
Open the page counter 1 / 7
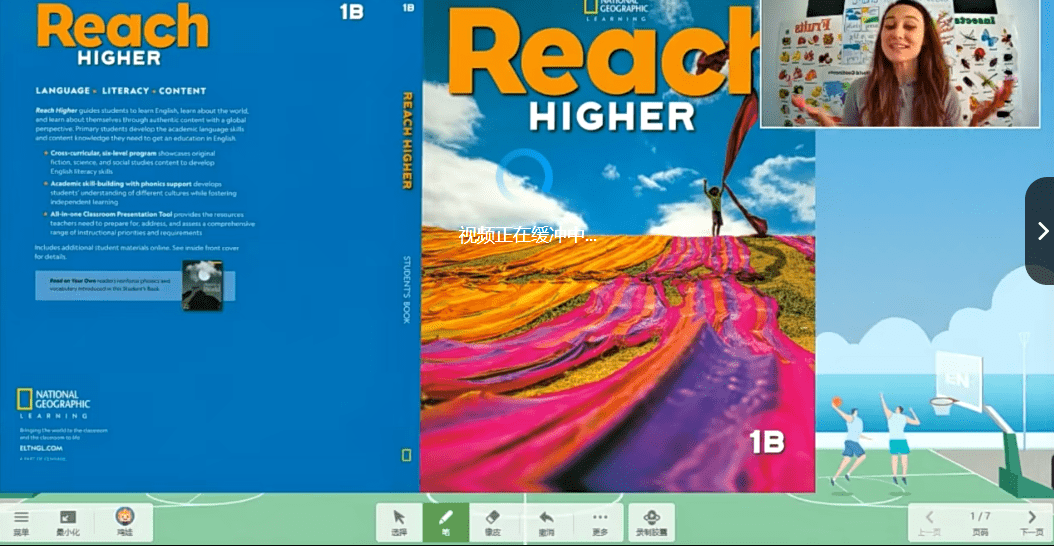[x=980, y=522]
